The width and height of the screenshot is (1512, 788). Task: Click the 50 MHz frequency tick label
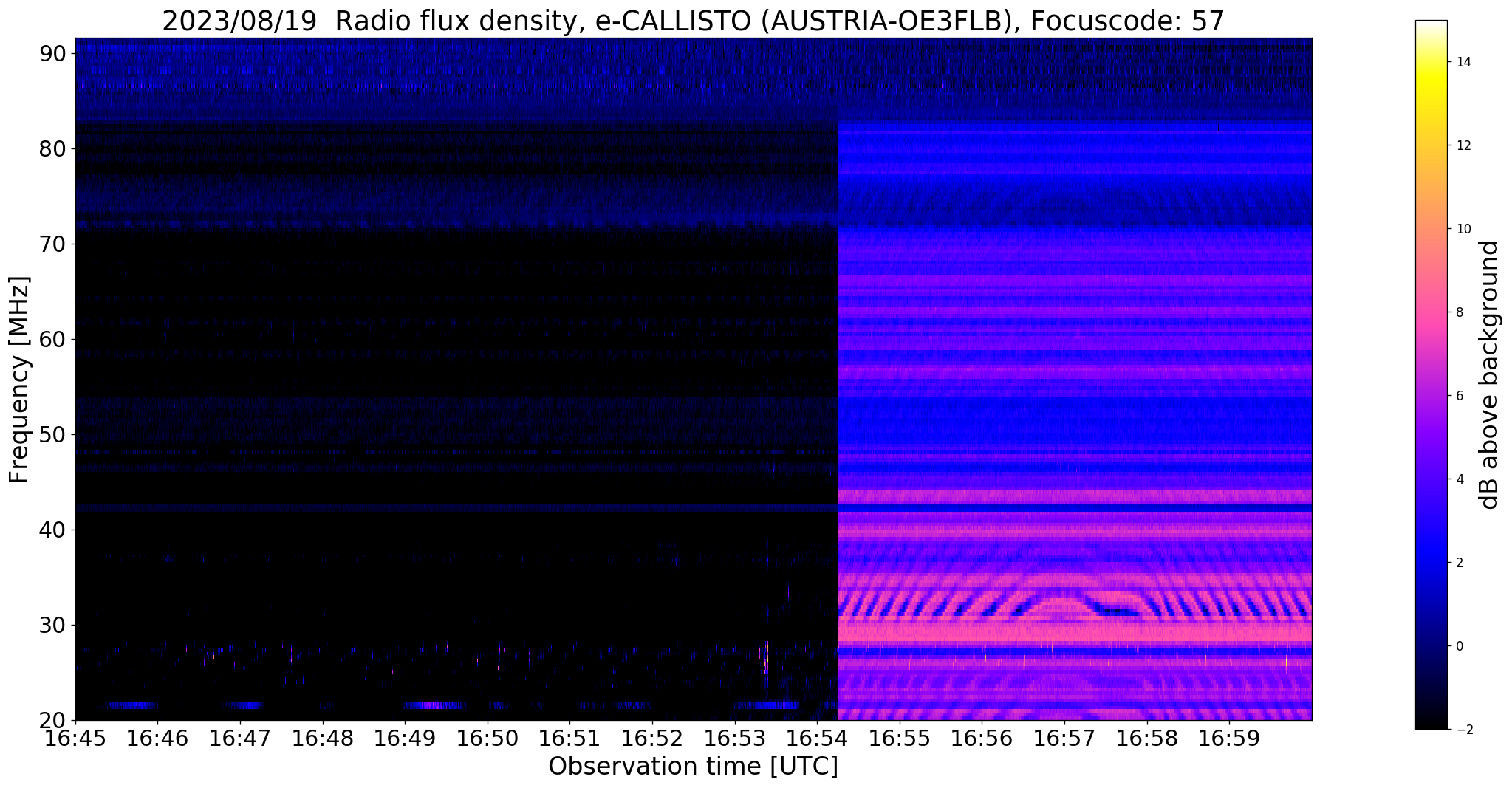[54, 435]
